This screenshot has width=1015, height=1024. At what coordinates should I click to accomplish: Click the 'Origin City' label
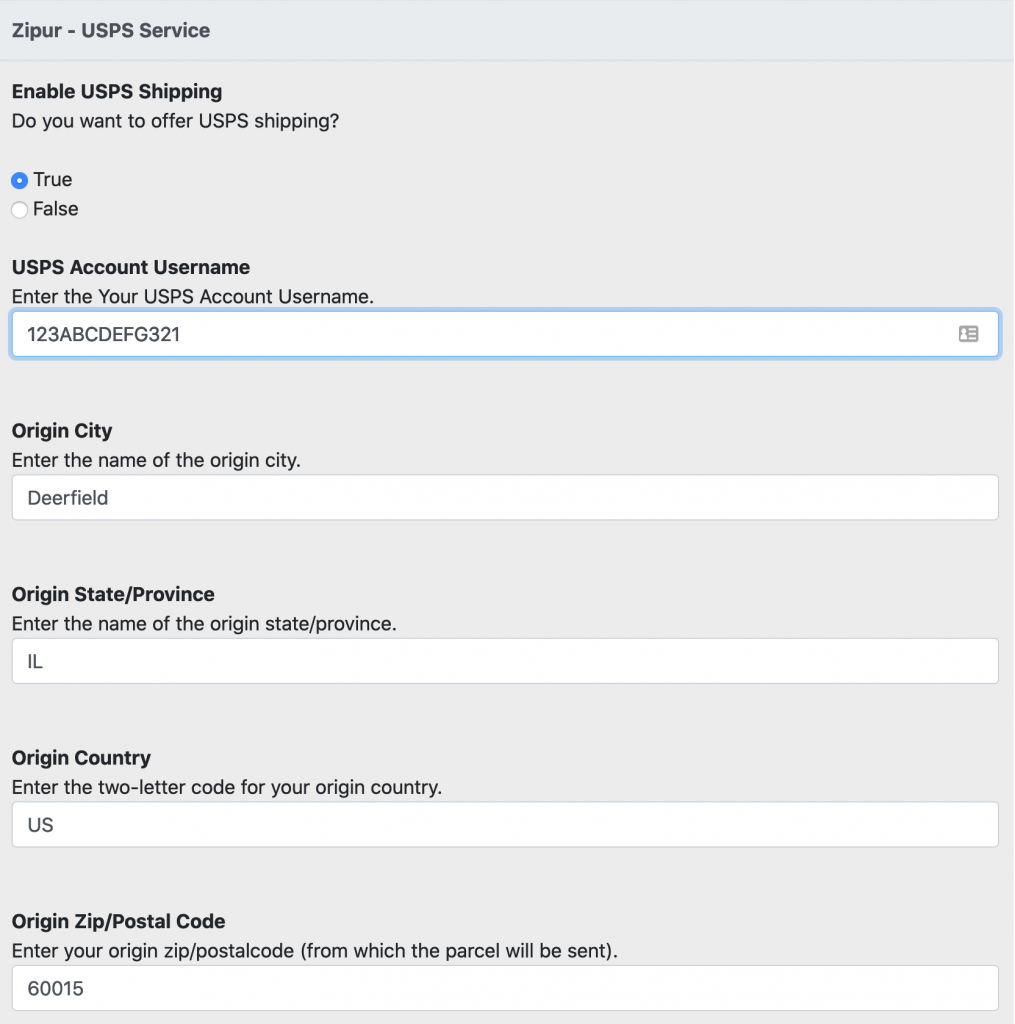click(62, 431)
